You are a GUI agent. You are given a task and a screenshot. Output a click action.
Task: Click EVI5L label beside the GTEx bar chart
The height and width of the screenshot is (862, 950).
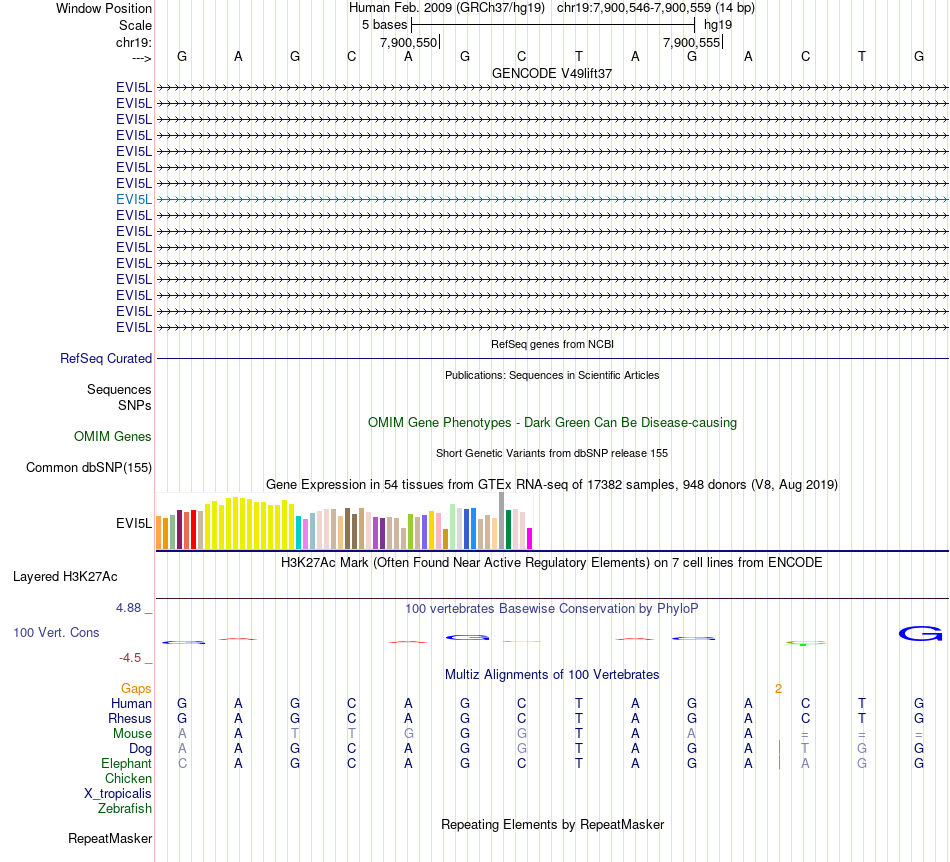(x=134, y=523)
